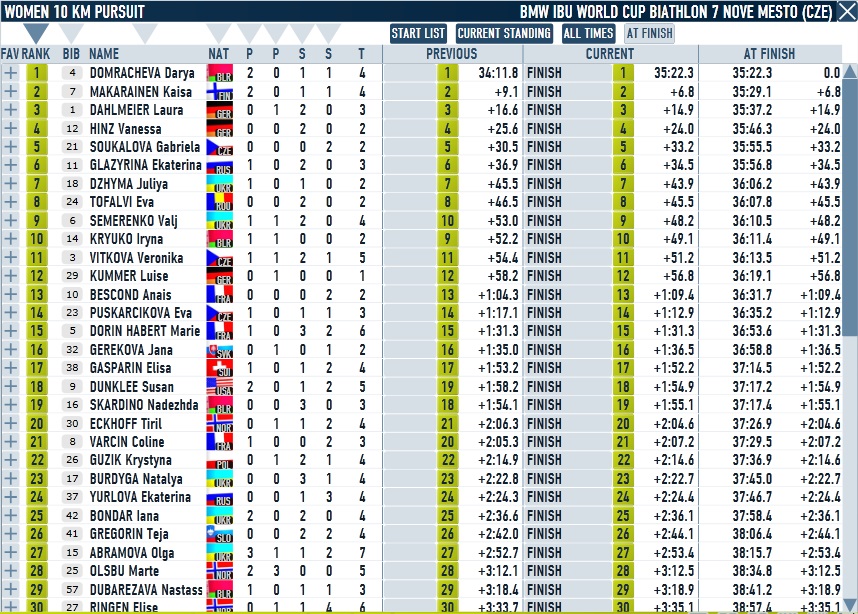Click the PREVIOUS column header
This screenshot has height=614, width=858.
[452, 54]
